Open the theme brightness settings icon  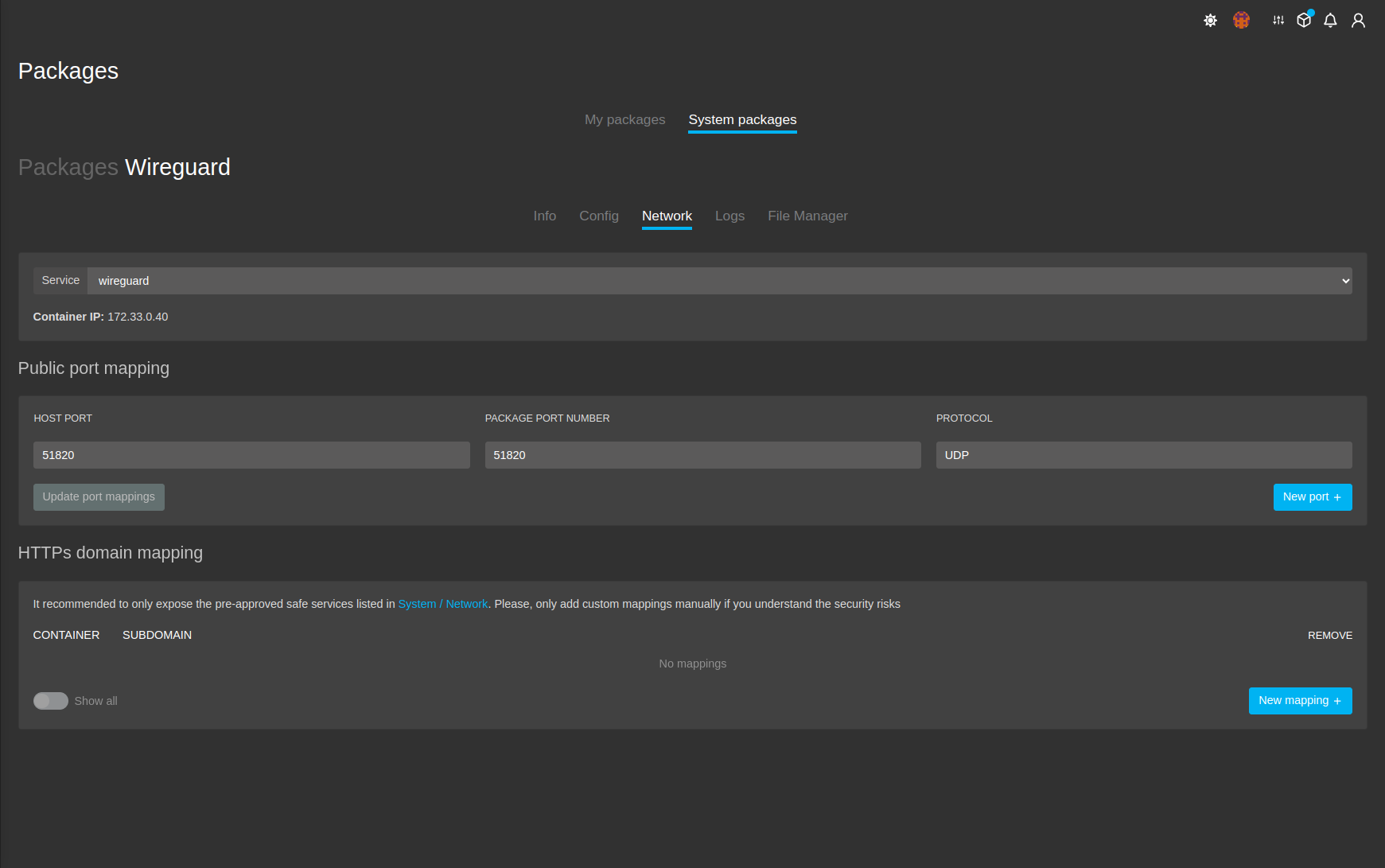[x=1210, y=20]
